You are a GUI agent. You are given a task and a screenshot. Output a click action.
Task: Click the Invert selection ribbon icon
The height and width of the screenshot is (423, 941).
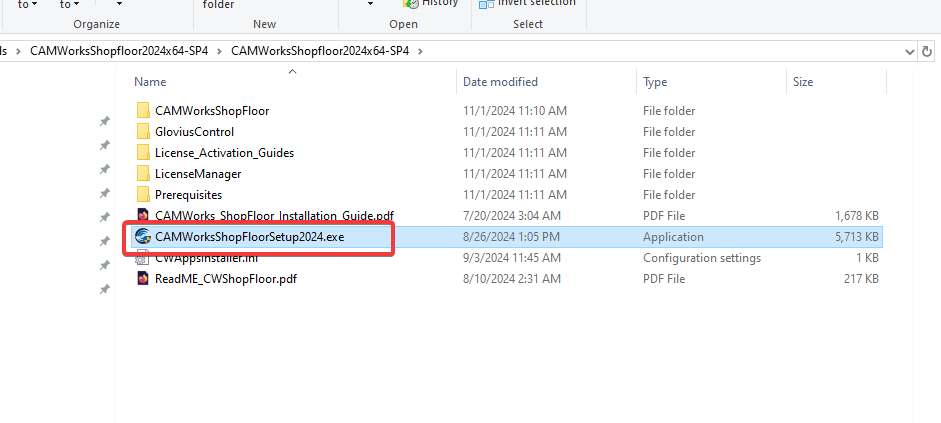(x=486, y=4)
